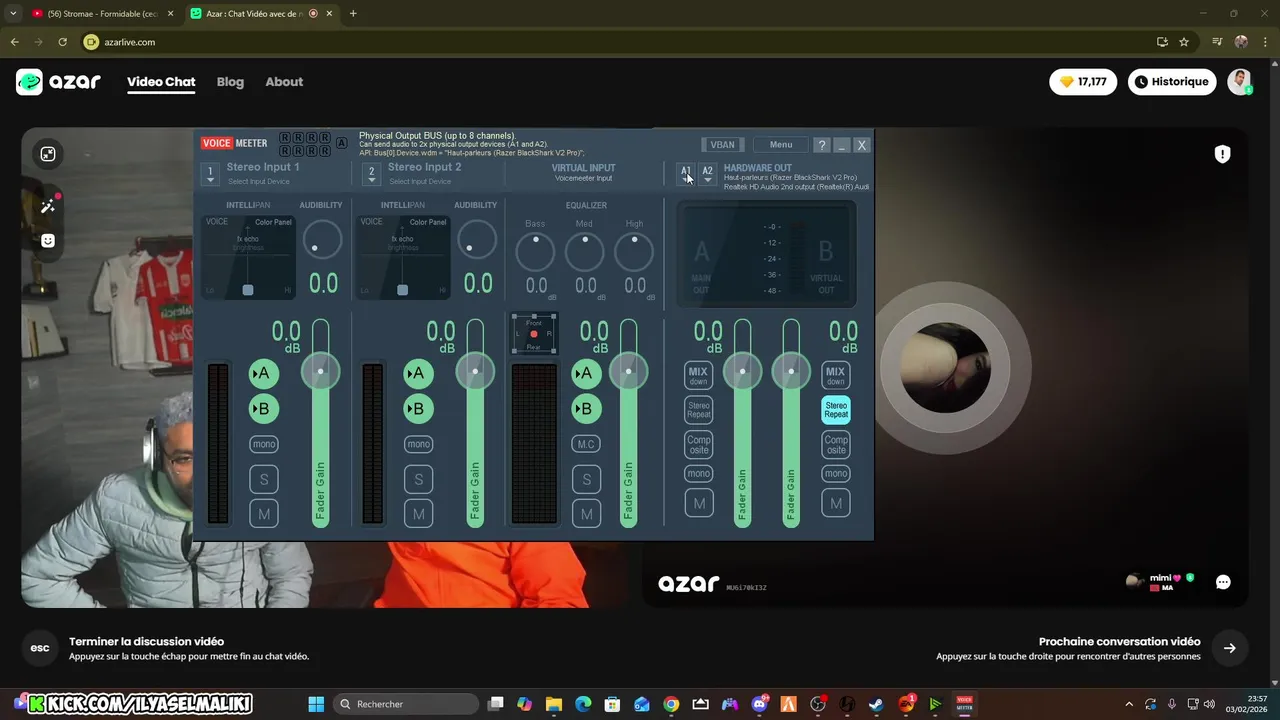Solo the Stereo Input 2 strip
Image resolution: width=1280 pixels, height=720 pixels.
418,479
